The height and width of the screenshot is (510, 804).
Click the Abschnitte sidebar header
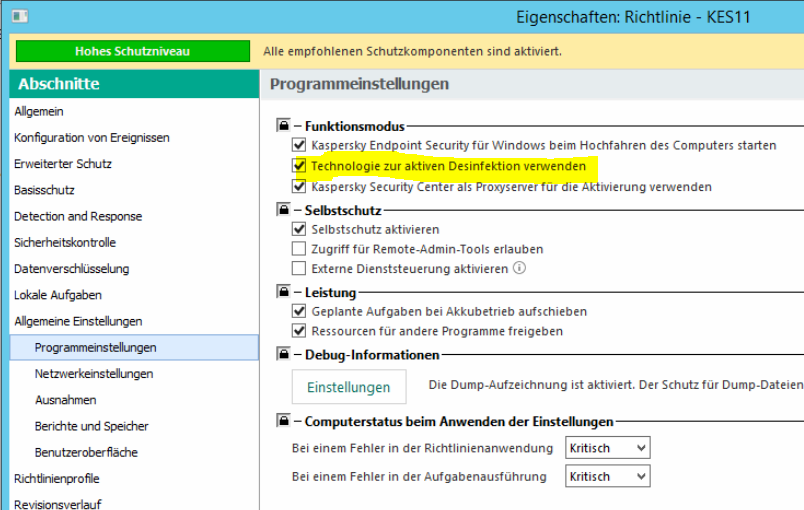(x=134, y=84)
